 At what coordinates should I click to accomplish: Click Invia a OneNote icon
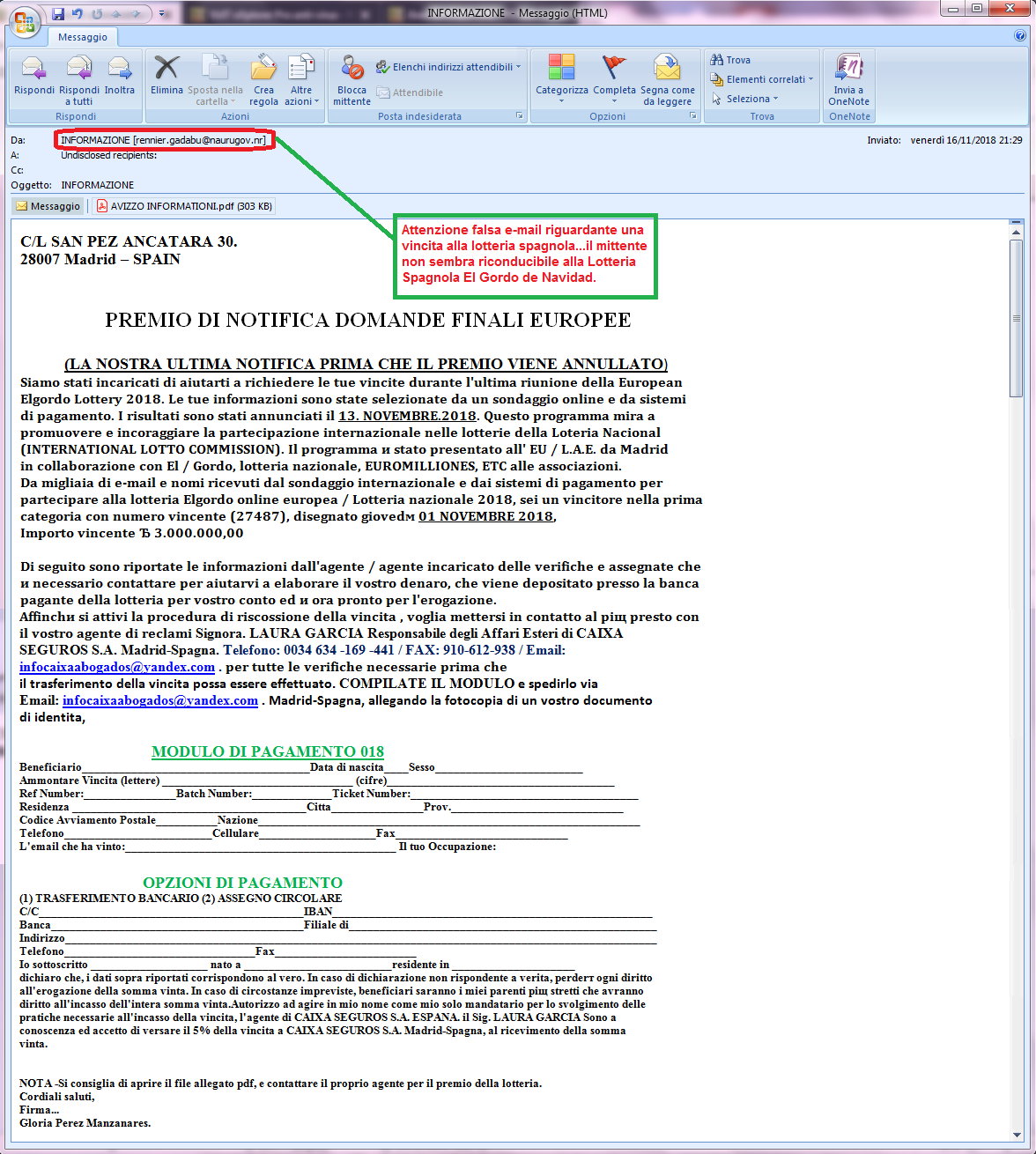(848, 67)
